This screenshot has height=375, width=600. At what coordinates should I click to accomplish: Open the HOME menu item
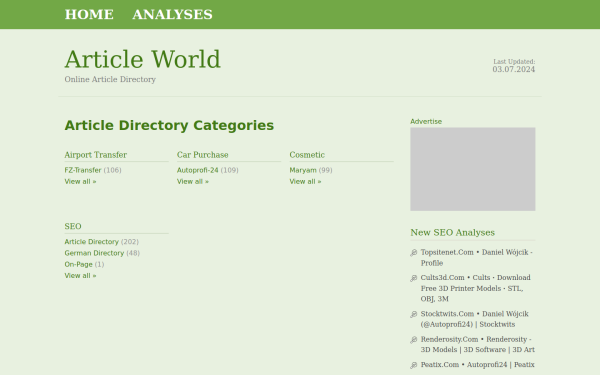tap(89, 15)
